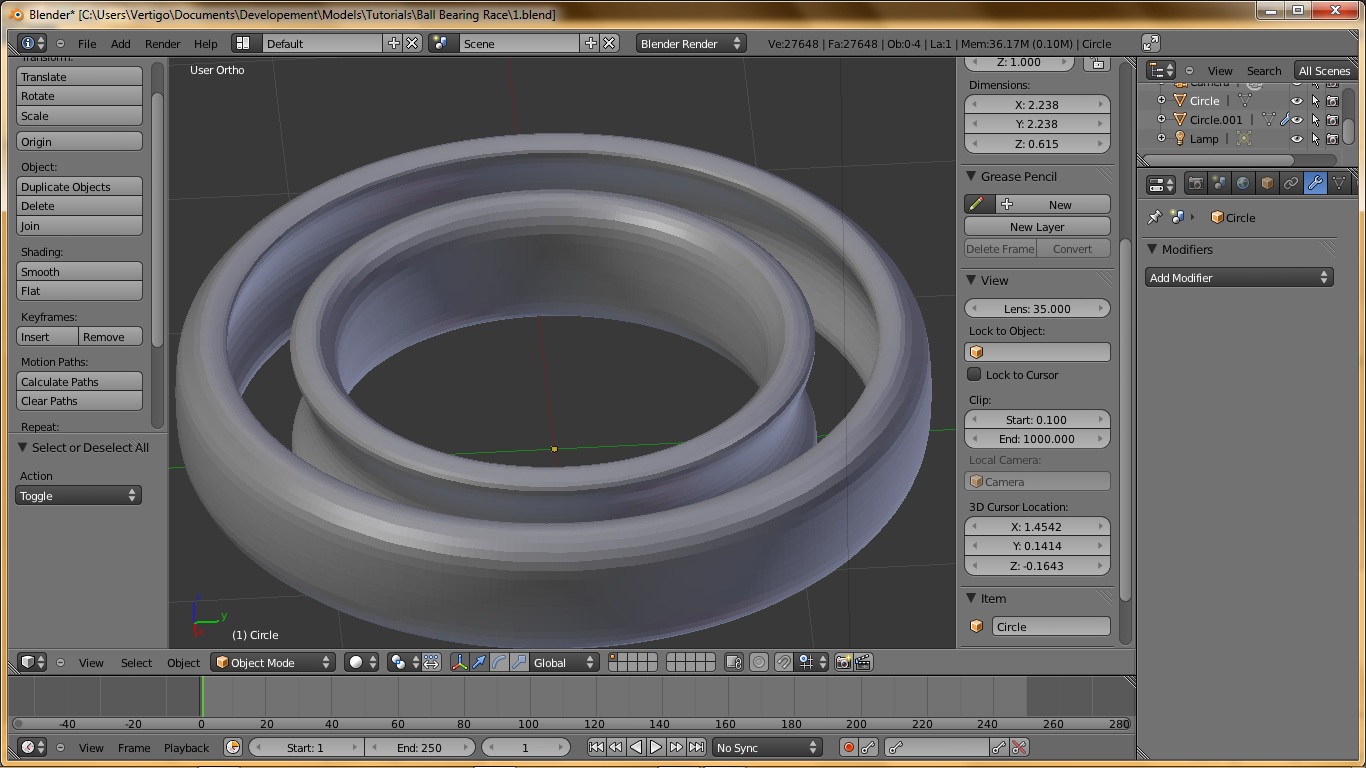
Task: Jump to the first frame
Action: pos(596,747)
